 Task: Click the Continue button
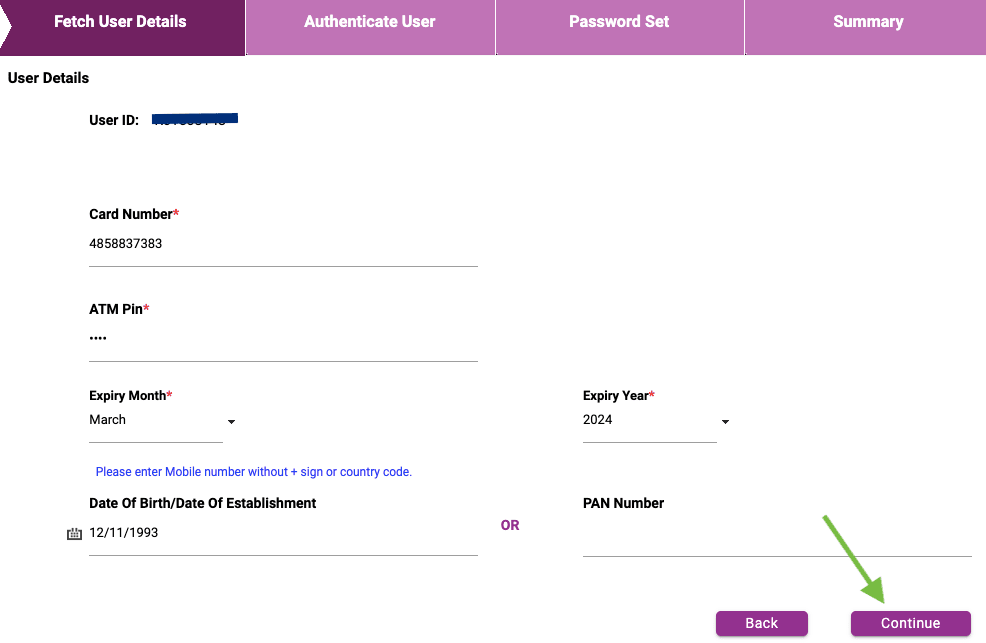click(911, 623)
